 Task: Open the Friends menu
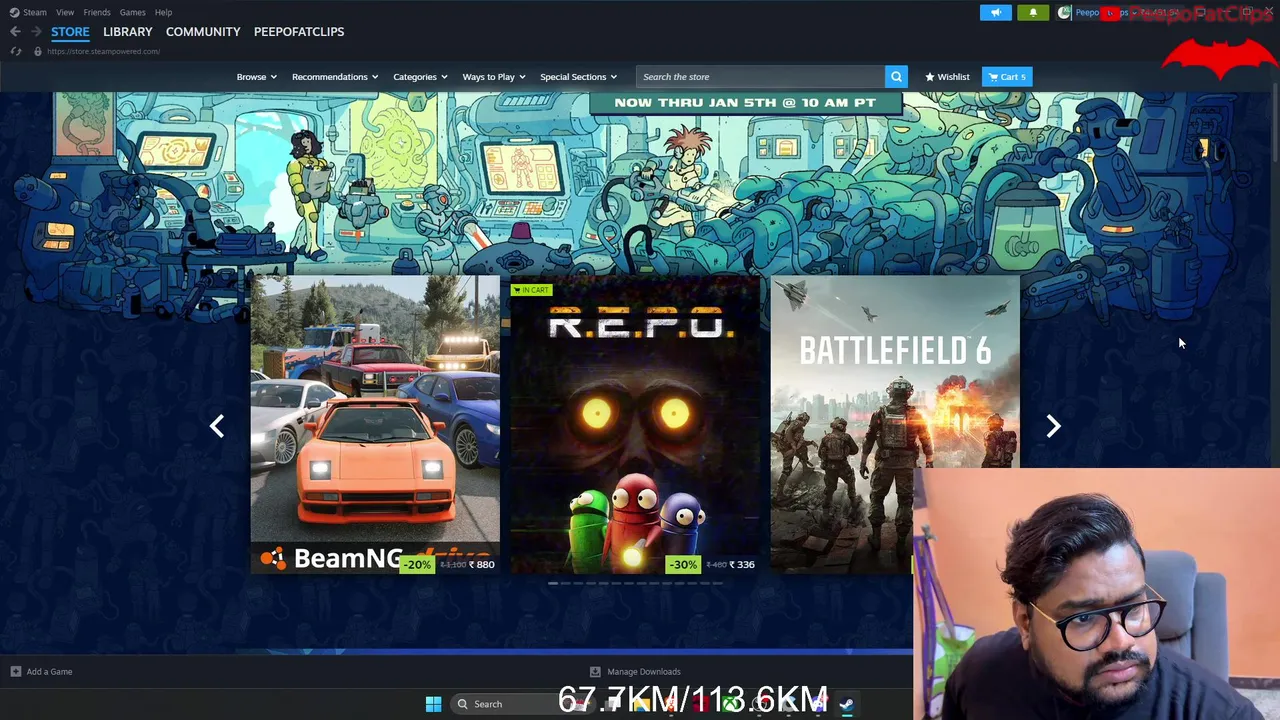pos(97,12)
